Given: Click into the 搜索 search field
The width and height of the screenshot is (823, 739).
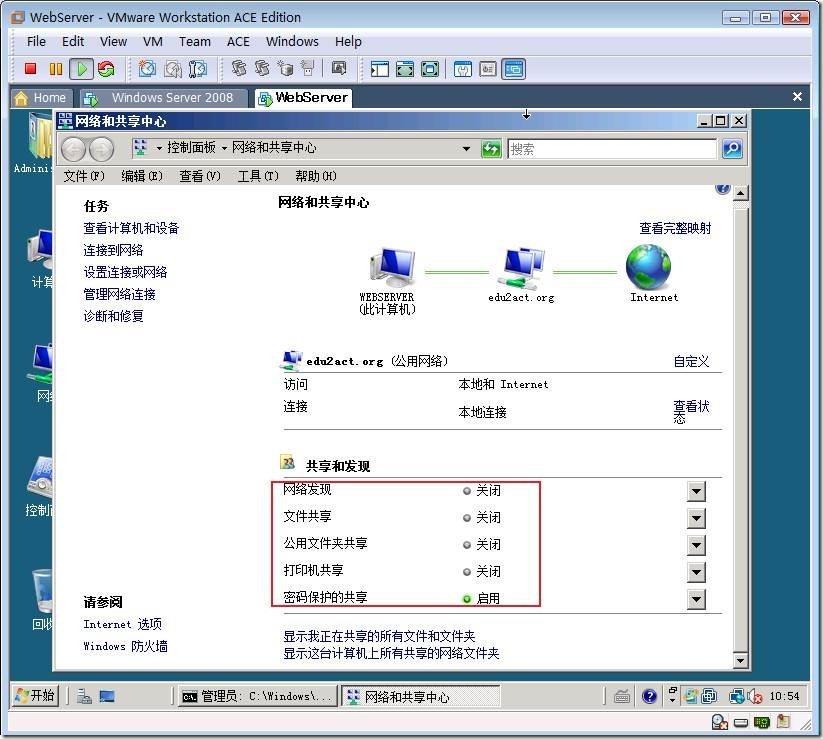Looking at the screenshot, I should tap(612, 149).
